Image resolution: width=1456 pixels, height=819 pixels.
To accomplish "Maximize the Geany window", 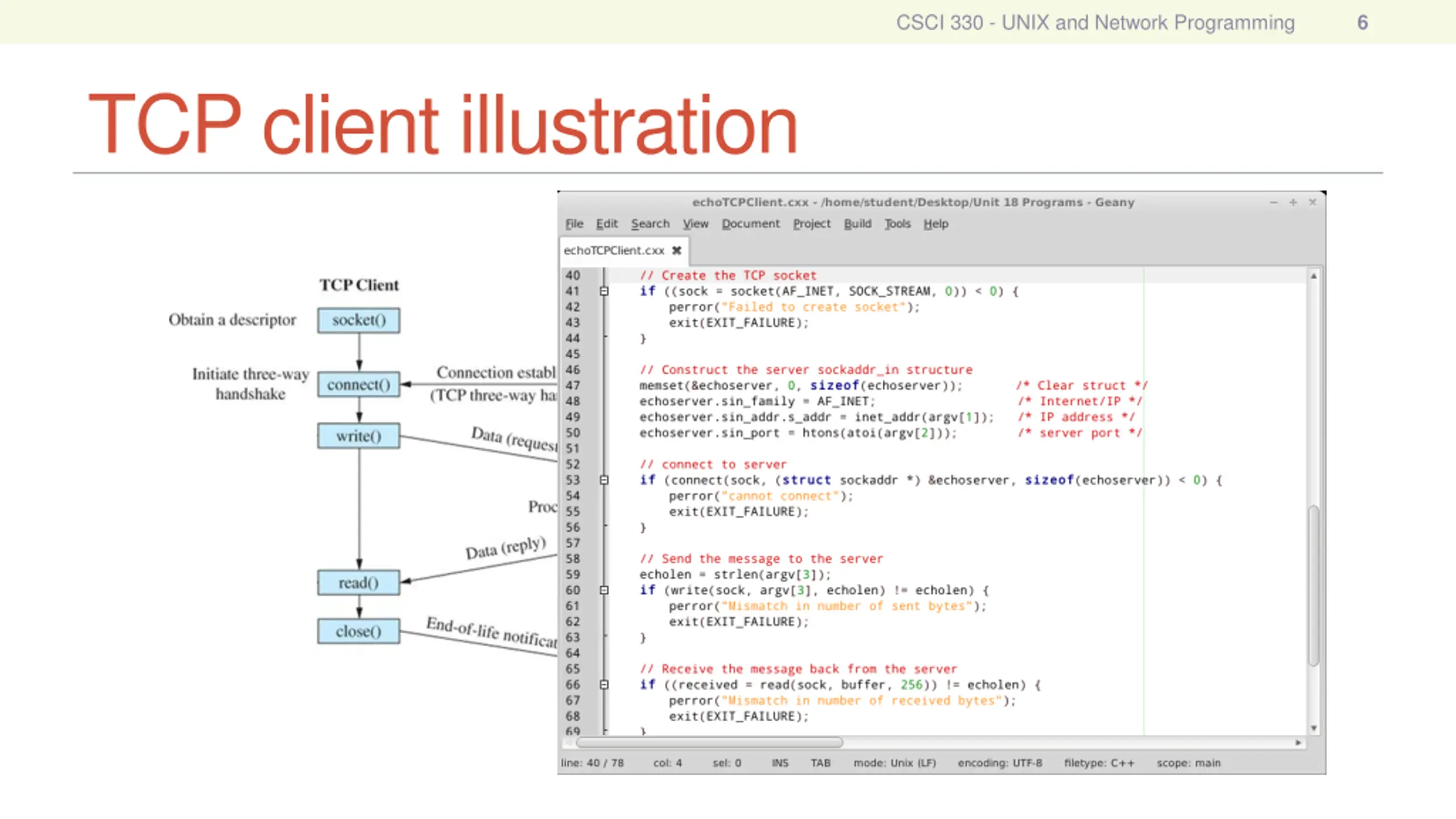I will point(1293,202).
